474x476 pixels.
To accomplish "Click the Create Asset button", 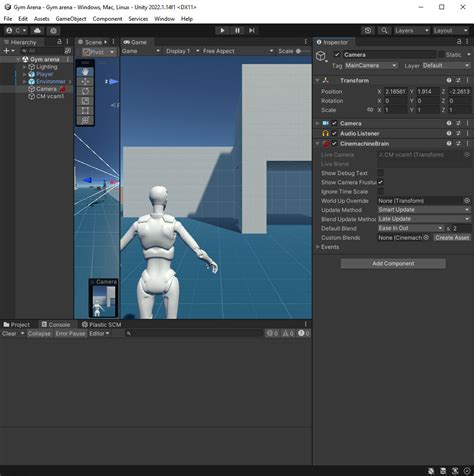I will 452,238.
